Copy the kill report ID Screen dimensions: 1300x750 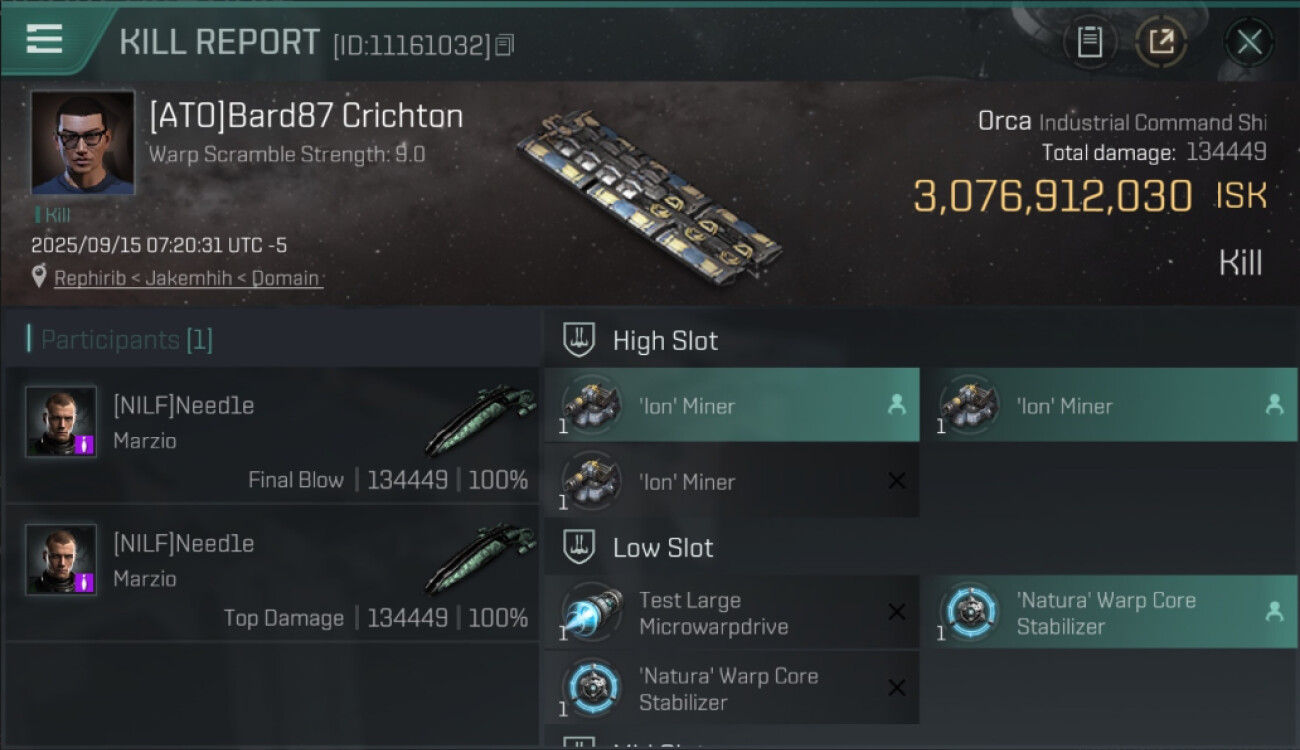(504, 45)
